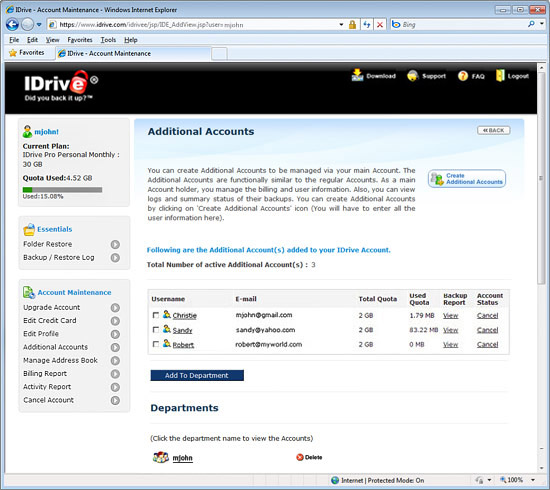
Task: View backup report for Christie
Action: tap(450, 316)
